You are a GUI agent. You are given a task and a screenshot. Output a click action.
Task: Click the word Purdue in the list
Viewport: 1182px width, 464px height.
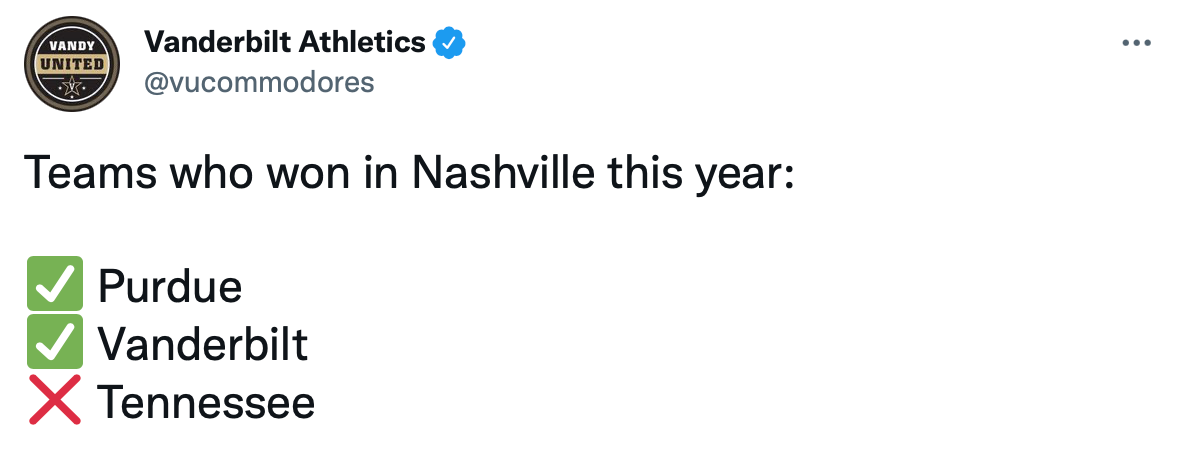tap(170, 287)
